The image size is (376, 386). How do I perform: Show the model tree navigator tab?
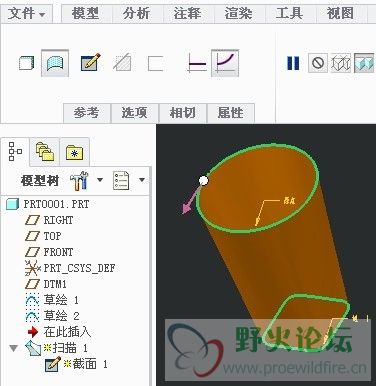[x=15, y=152]
